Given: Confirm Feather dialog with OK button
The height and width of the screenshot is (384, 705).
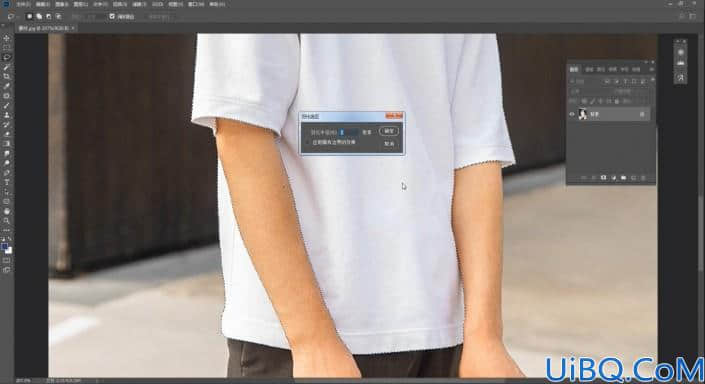Looking at the screenshot, I should 389,131.
